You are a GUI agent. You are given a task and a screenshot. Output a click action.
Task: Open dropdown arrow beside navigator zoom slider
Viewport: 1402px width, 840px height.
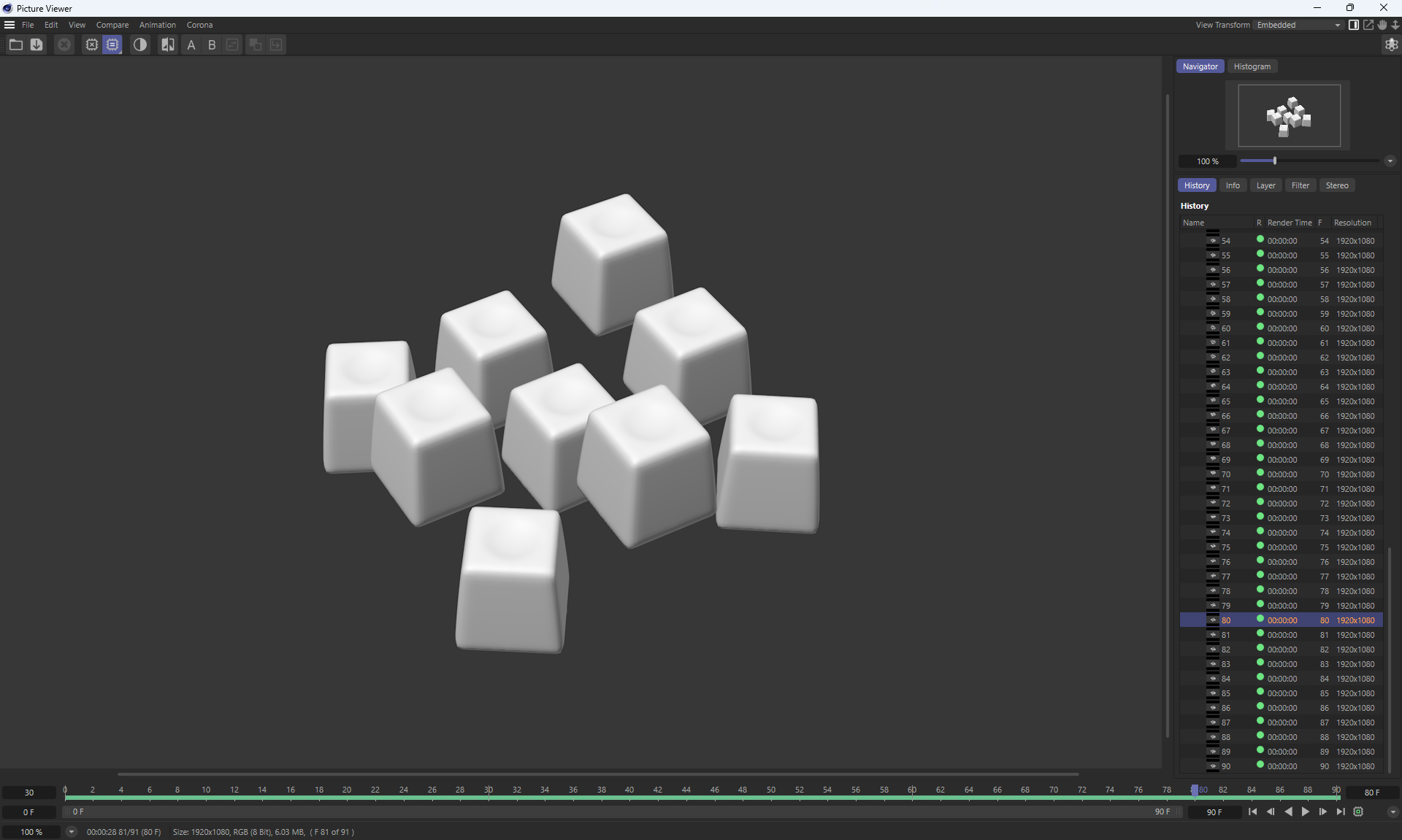click(1390, 161)
